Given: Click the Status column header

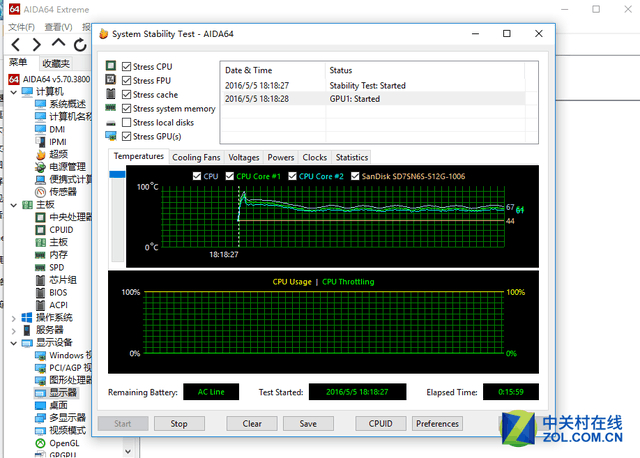Looking at the screenshot, I should [x=425, y=70].
